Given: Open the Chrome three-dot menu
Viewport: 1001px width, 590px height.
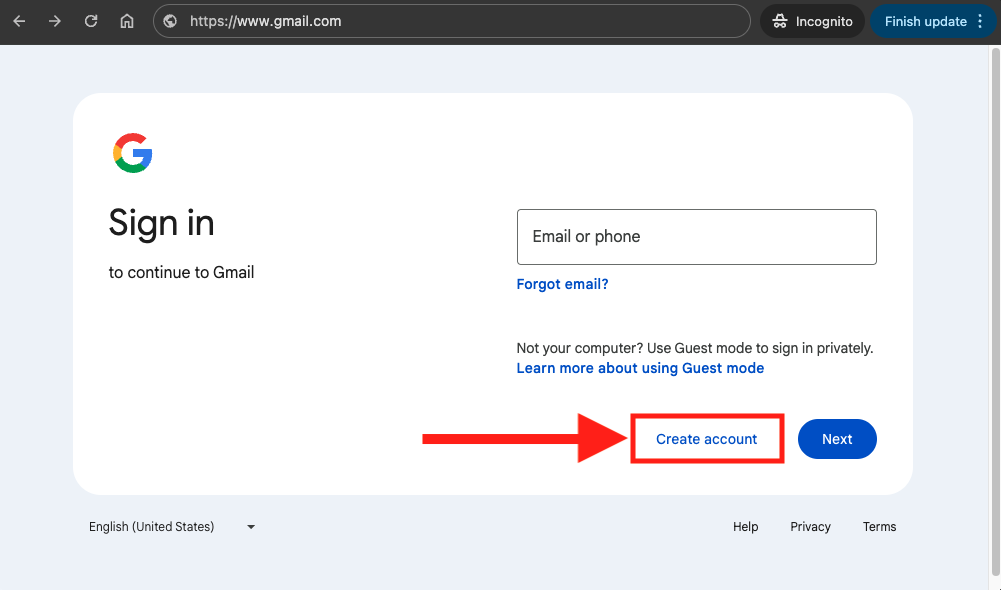Looking at the screenshot, I should (981, 21).
